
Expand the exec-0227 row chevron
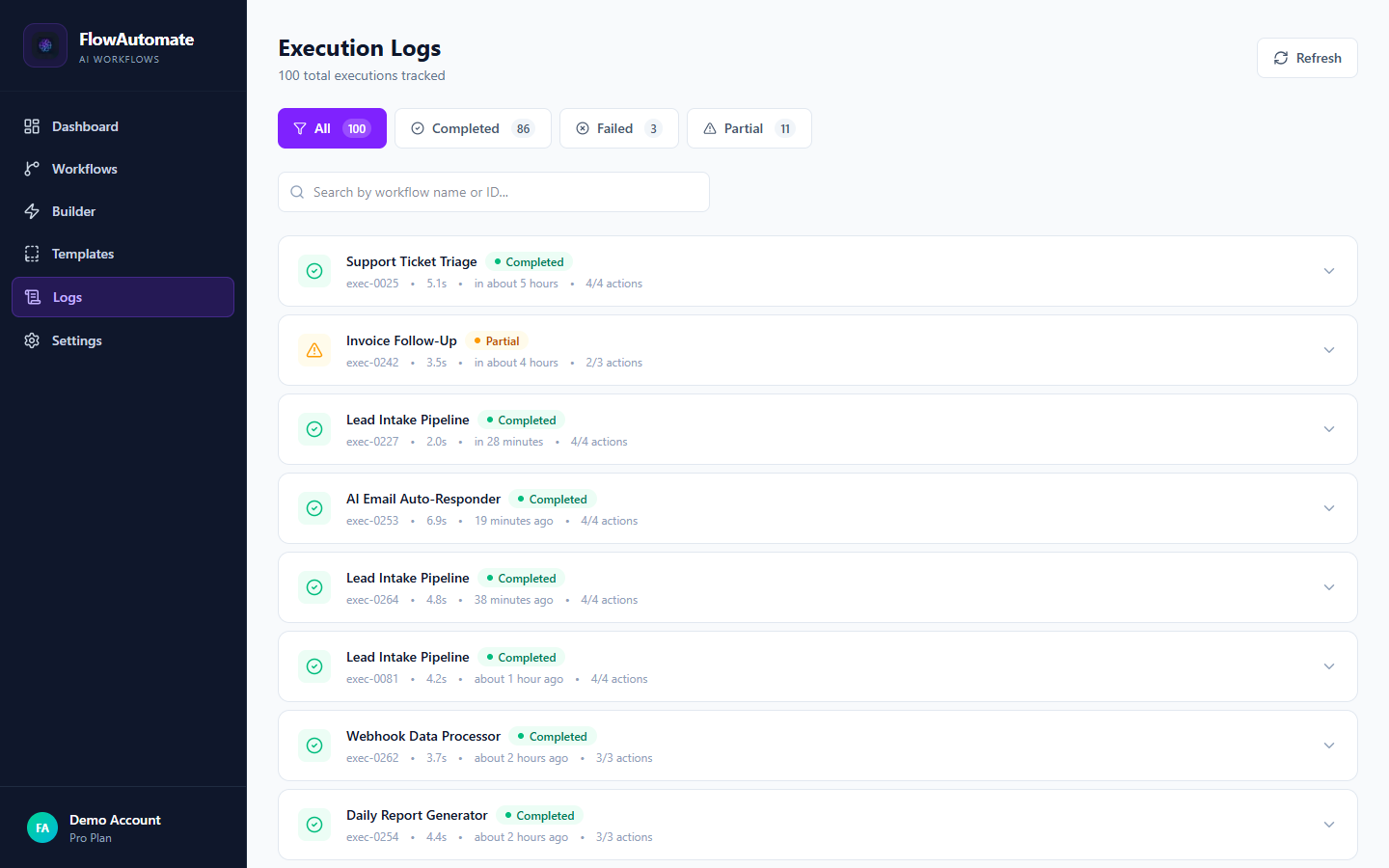tap(1329, 429)
